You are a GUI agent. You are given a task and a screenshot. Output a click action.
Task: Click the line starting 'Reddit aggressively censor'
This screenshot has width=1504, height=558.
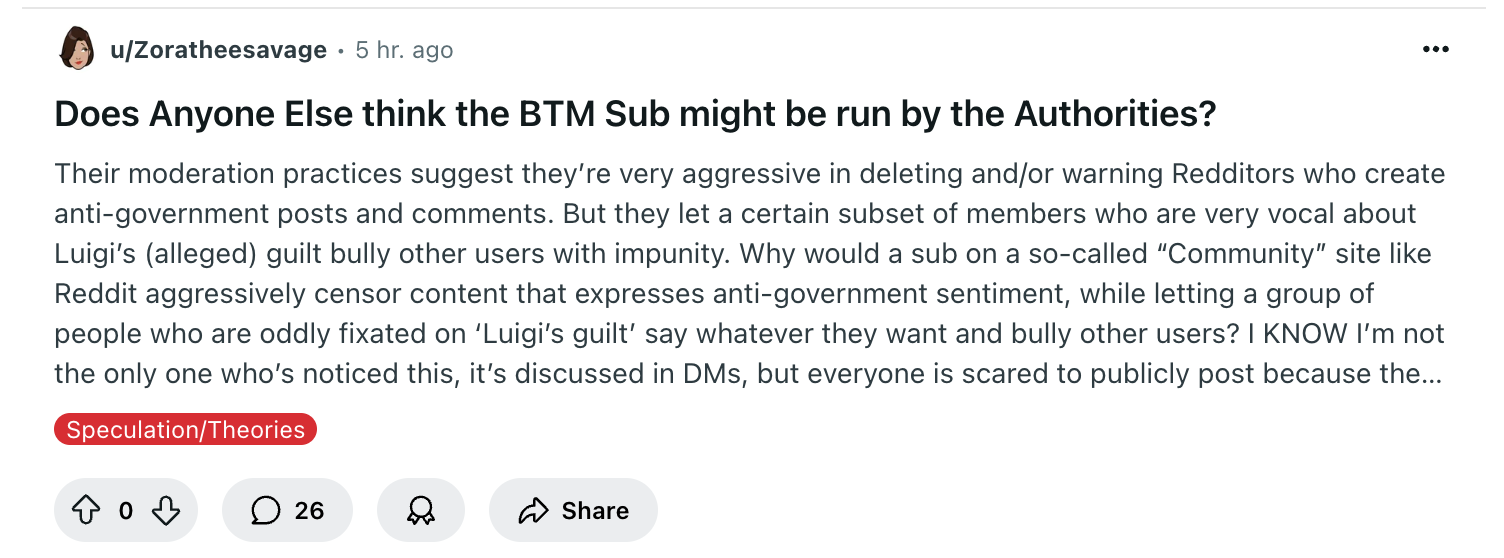pos(714,294)
